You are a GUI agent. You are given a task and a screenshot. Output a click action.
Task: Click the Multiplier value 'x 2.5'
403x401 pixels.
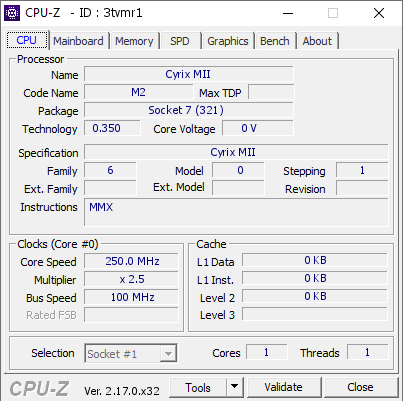tap(131, 279)
